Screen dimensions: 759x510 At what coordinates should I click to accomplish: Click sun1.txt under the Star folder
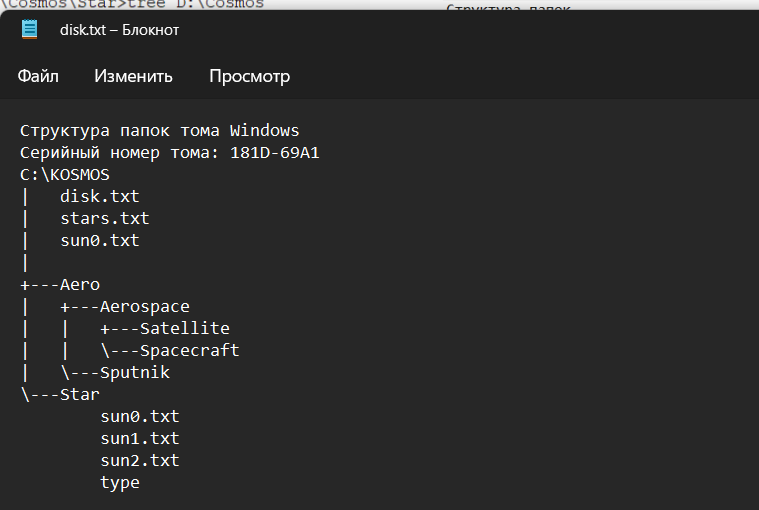[x=140, y=438]
